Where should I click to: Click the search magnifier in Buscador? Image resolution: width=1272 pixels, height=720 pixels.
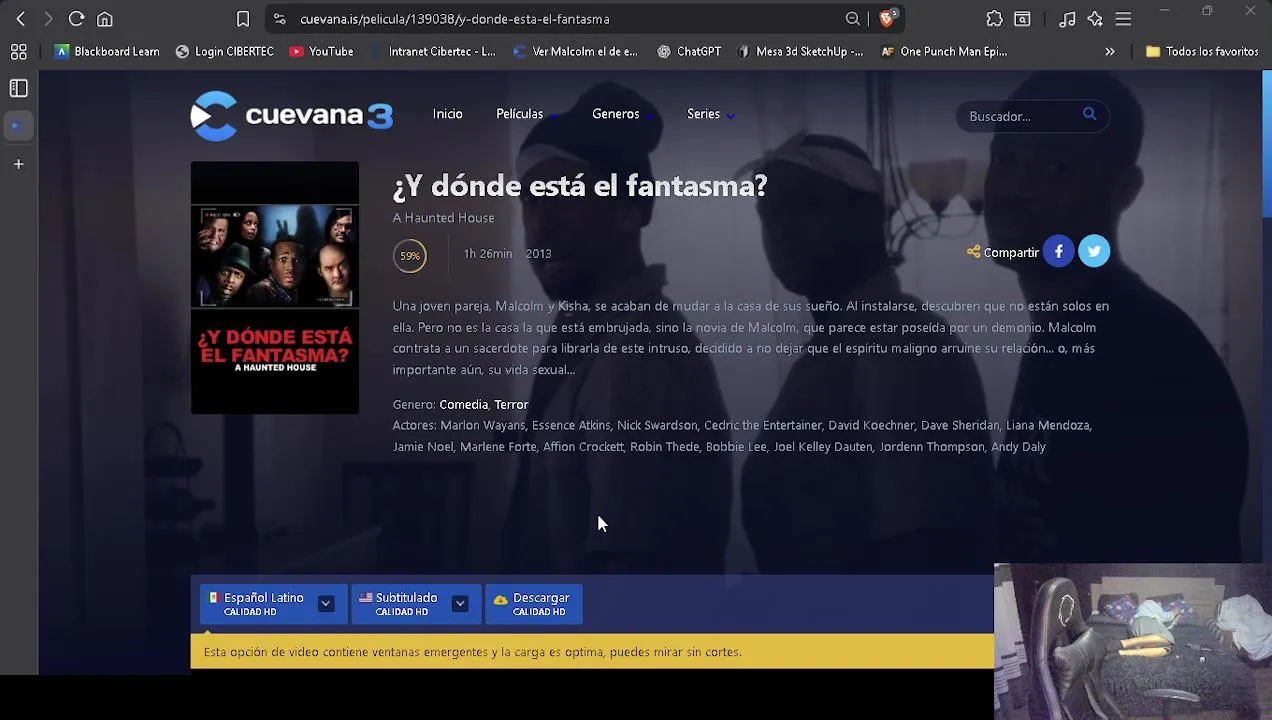pos(1089,114)
